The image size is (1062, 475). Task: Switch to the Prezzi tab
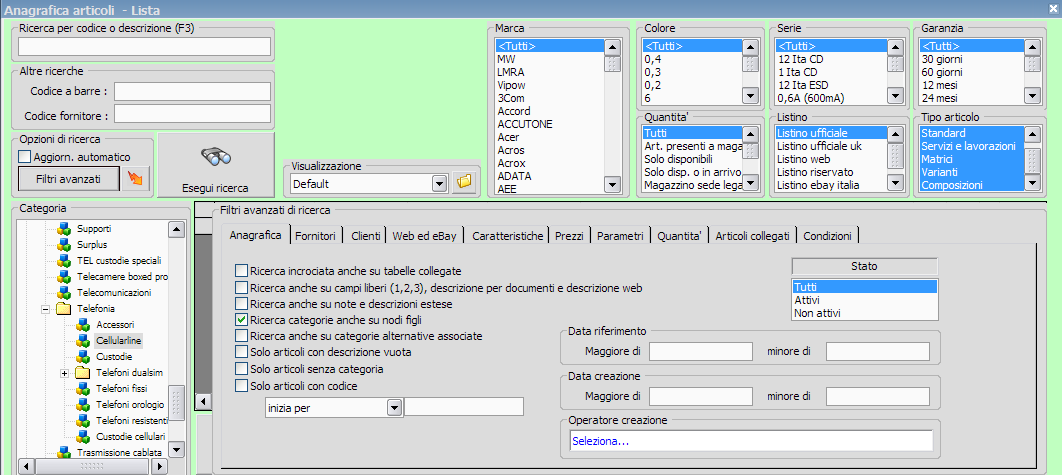570,236
